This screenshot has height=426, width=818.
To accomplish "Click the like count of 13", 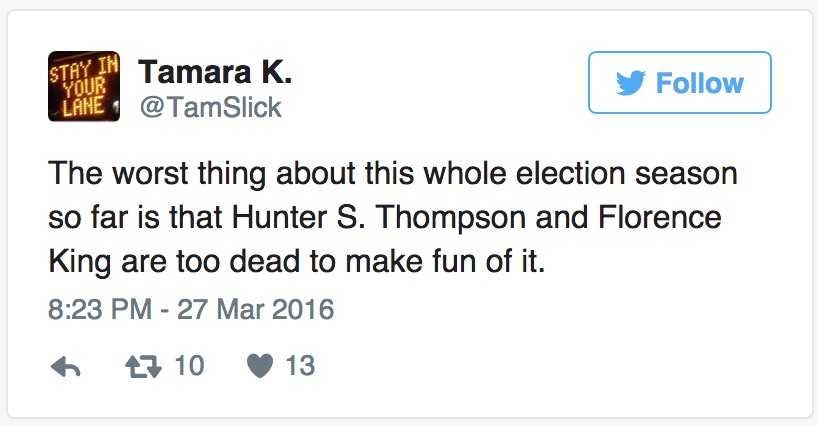I will 299,367.
